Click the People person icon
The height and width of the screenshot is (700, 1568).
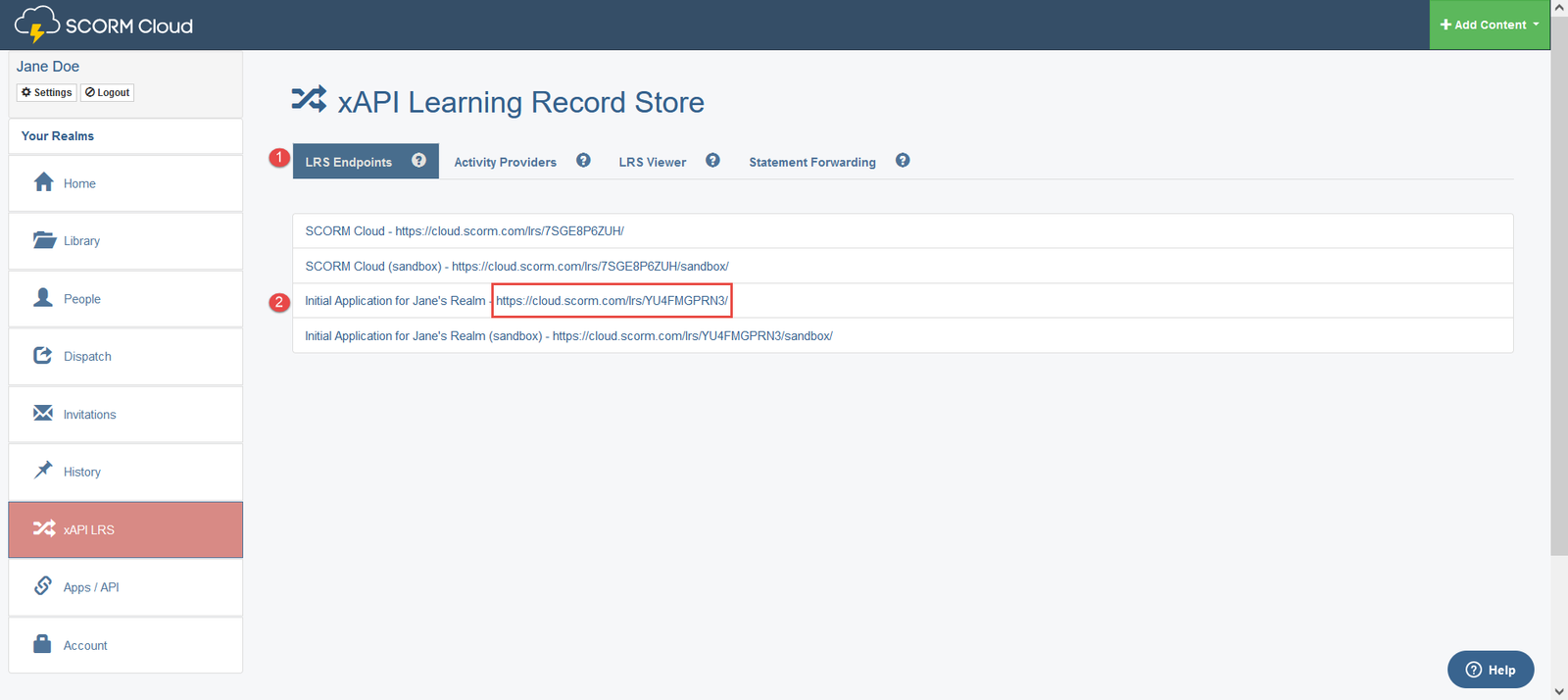pos(43,297)
